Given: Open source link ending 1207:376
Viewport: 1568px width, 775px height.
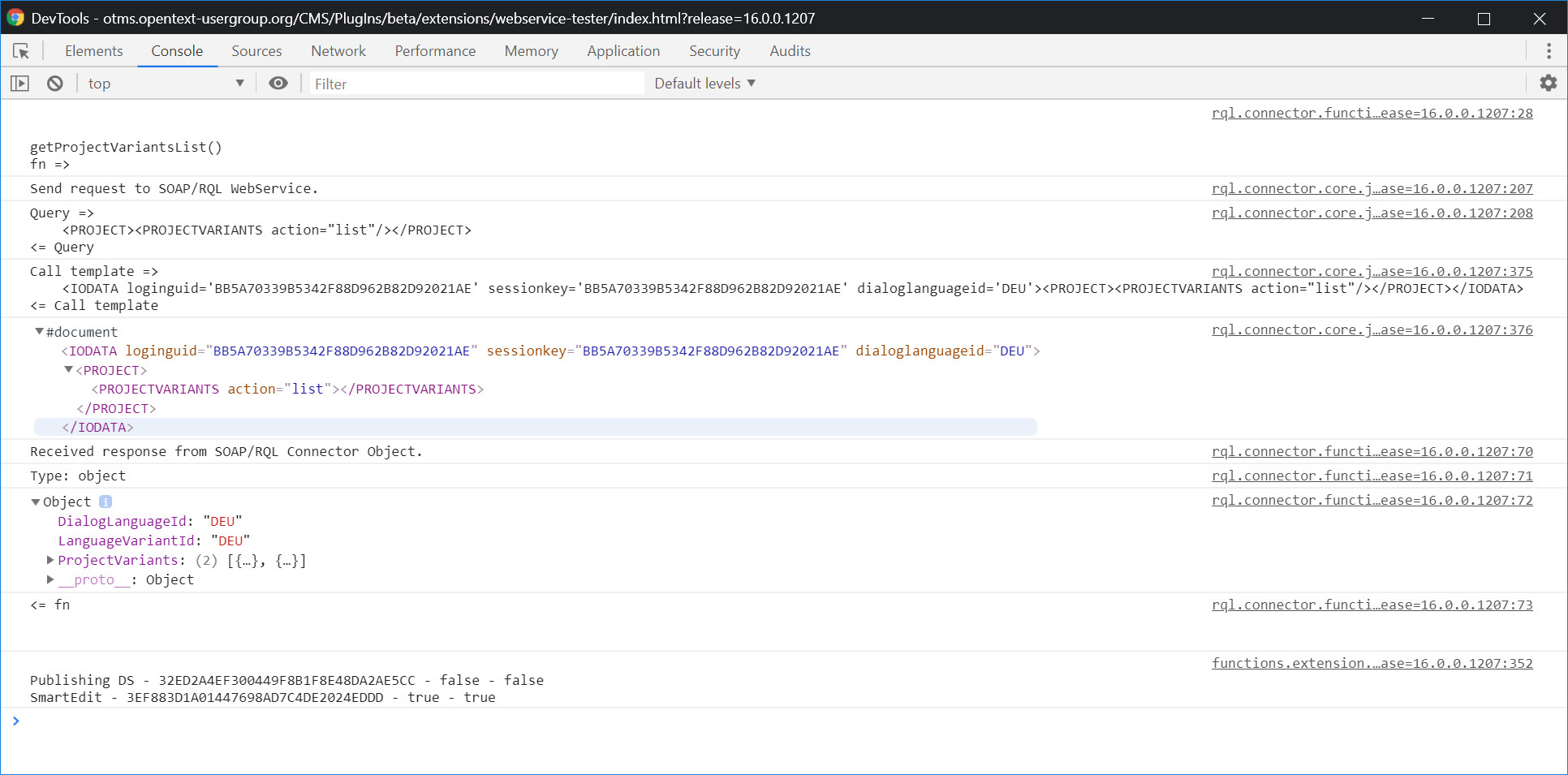Looking at the screenshot, I should (1372, 329).
